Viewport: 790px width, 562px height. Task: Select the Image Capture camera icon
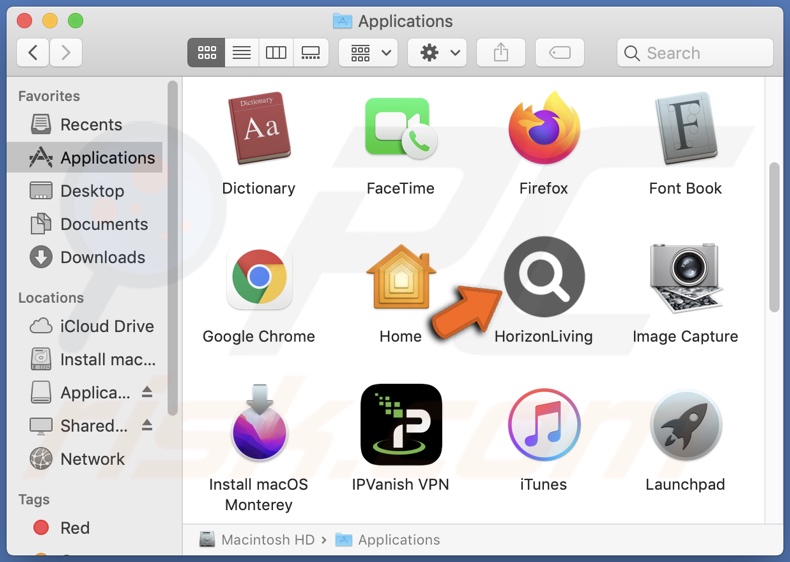(685, 277)
